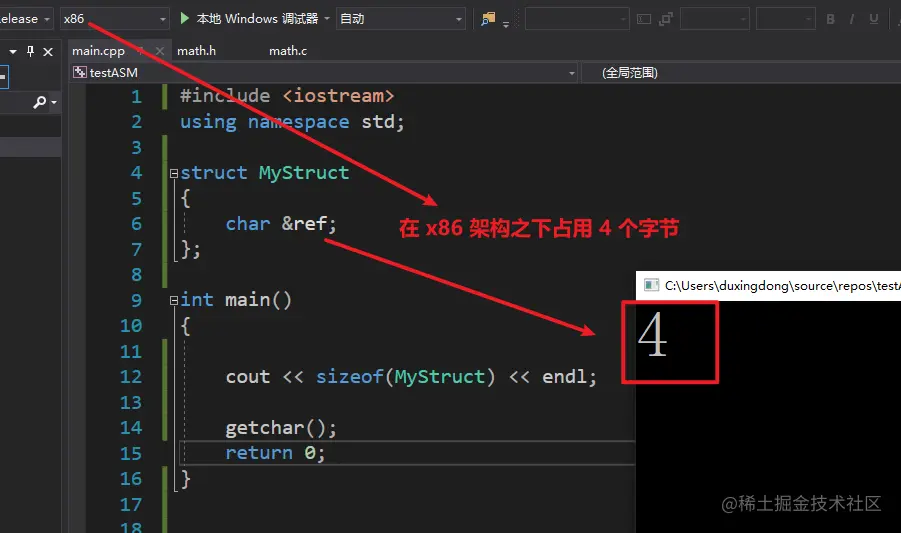Image resolution: width=901 pixels, height=533 pixels.
Task: Open the 全局范围 scope dropdown
Action: click(x=741, y=72)
